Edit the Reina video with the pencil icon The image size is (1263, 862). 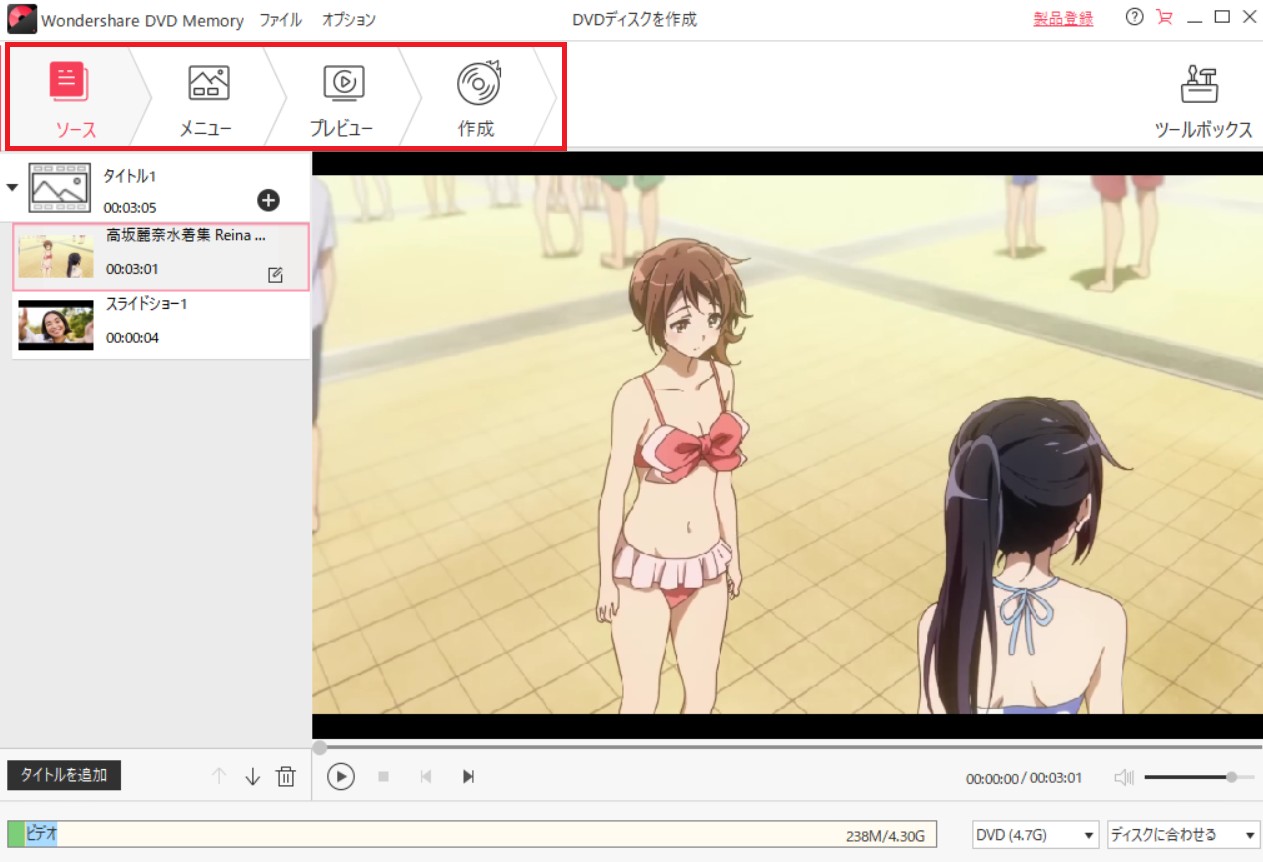[x=276, y=275]
